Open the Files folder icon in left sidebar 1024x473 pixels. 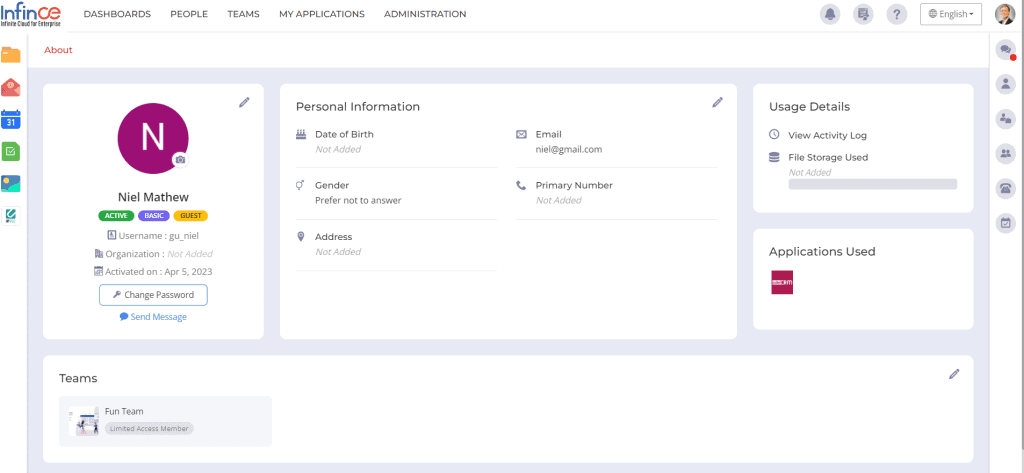(x=11, y=55)
